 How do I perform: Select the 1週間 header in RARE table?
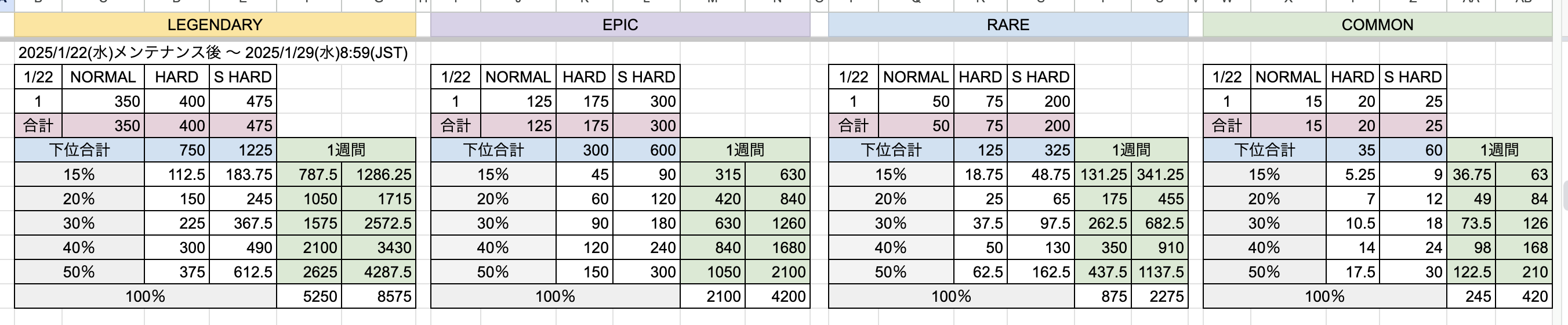click(1131, 151)
